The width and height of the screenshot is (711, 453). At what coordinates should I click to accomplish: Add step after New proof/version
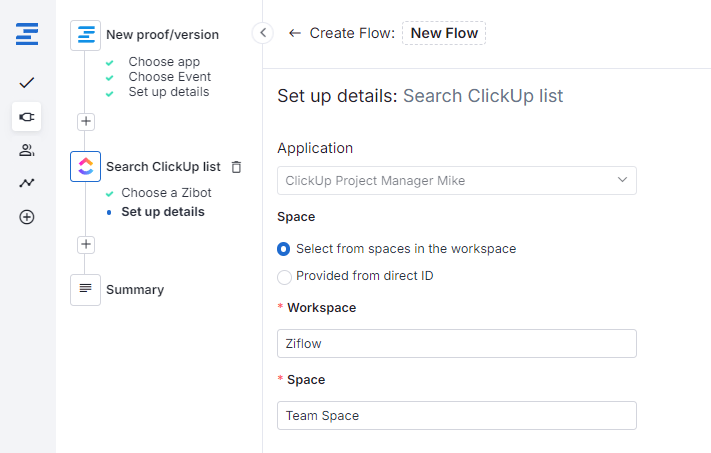pos(86,121)
